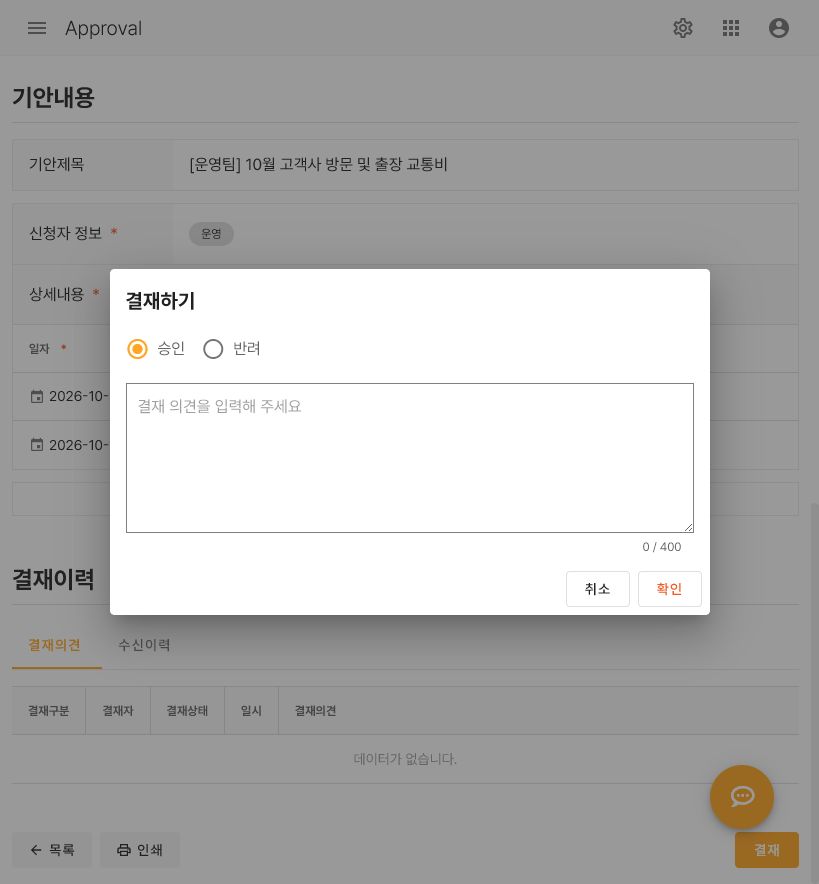819x884 pixels.
Task: Click the 데이터가 없습니다 empty message
Action: (405, 759)
